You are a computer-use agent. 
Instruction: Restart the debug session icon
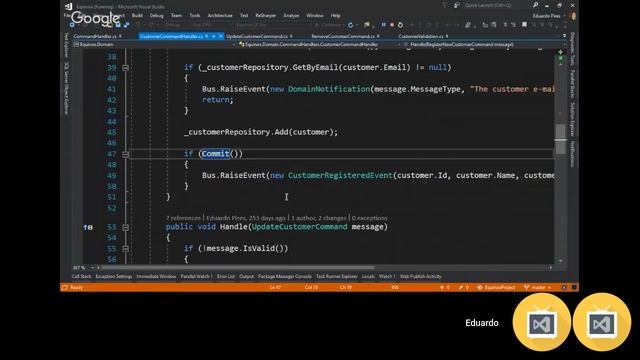[400, 25]
